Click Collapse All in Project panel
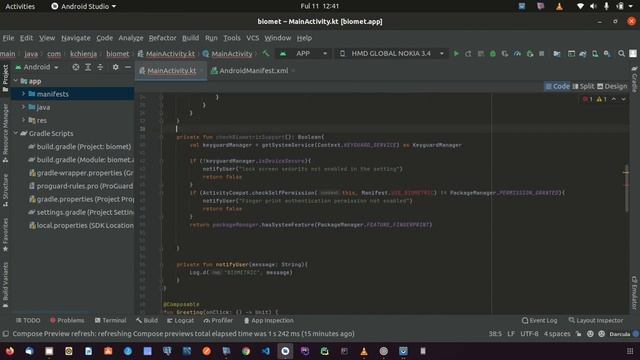Image resolution: width=640 pixels, height=360 pixels. pyautogui.click(x=100, y=67)
